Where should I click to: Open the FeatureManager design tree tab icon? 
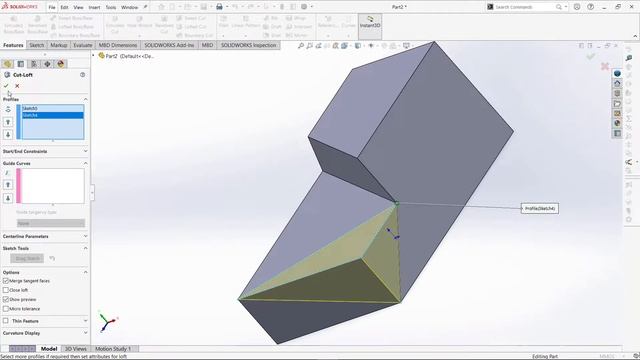7,64
